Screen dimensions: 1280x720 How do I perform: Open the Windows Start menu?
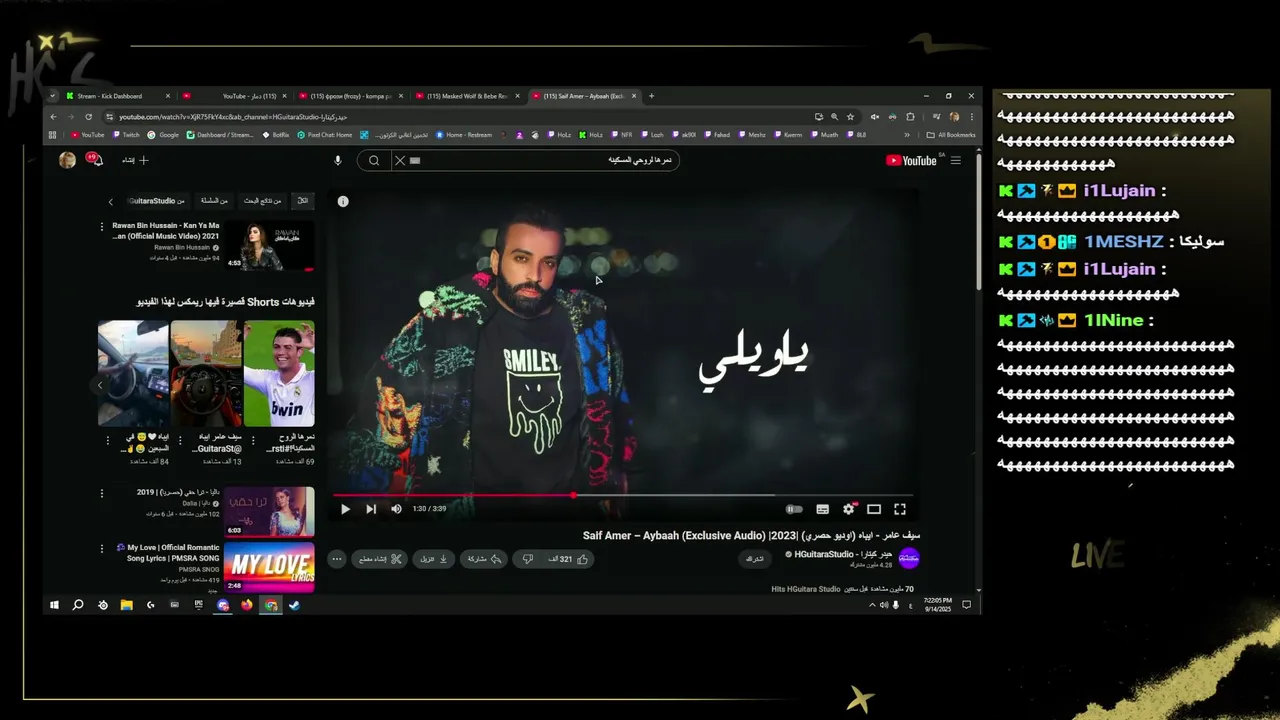tap(54, 605)
